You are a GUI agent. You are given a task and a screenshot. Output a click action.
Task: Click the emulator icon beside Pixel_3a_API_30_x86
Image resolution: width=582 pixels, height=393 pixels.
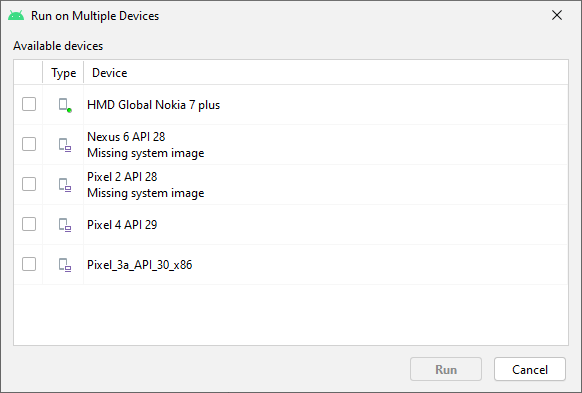[65, 265]
